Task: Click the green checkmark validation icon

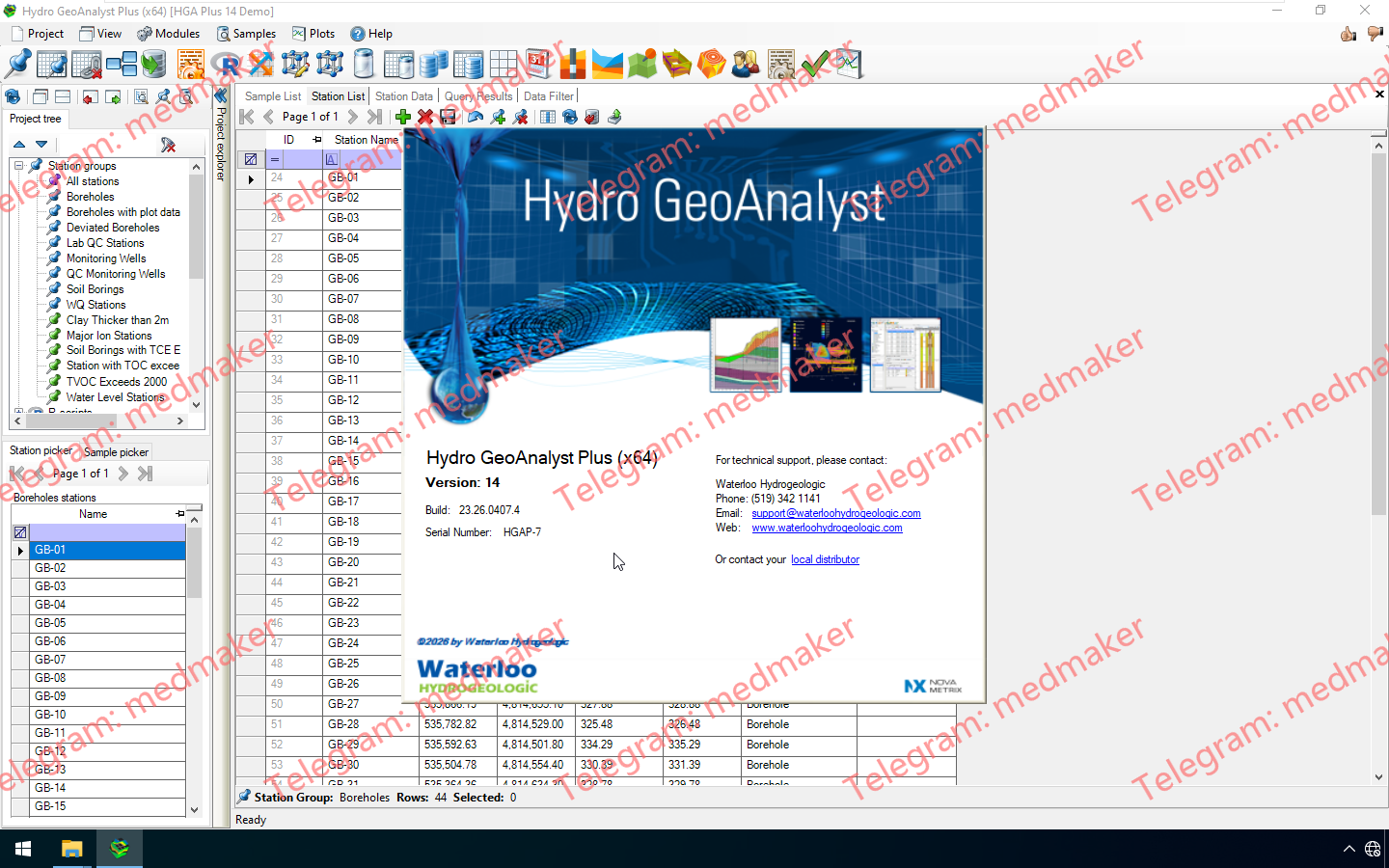Action: point(815,65)
